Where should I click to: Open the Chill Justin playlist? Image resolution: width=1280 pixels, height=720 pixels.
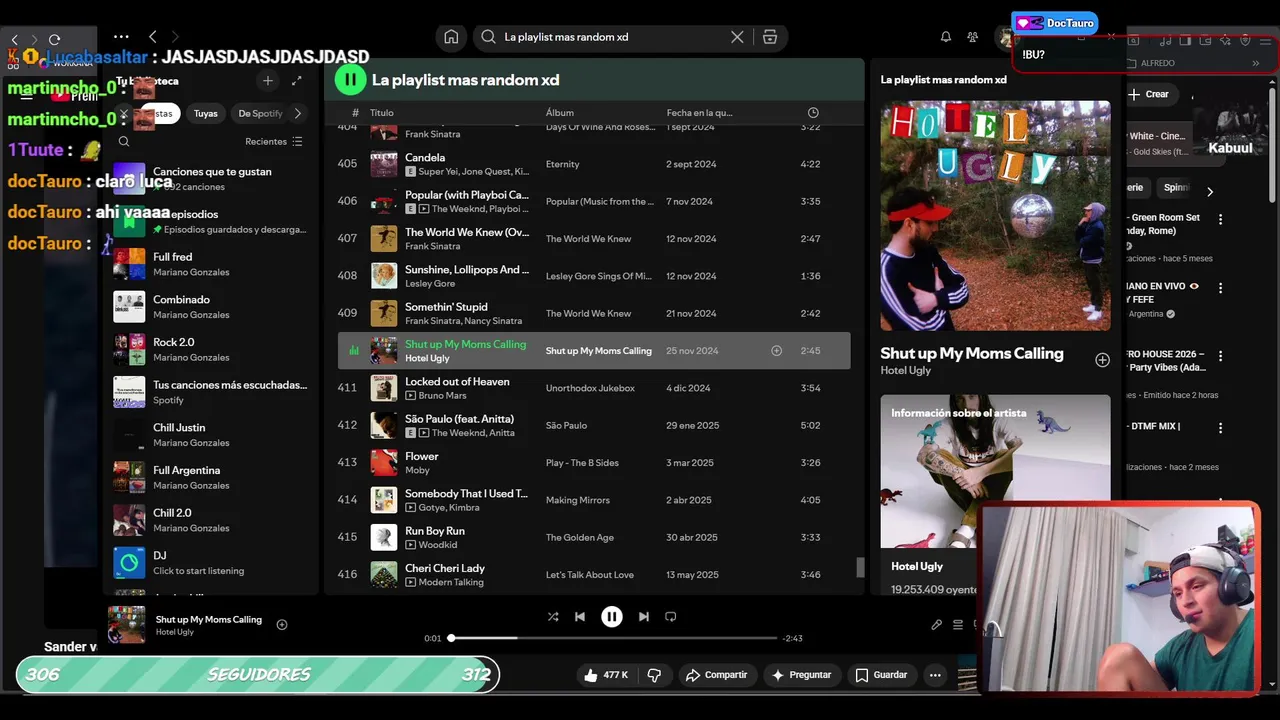coord(210,435)
